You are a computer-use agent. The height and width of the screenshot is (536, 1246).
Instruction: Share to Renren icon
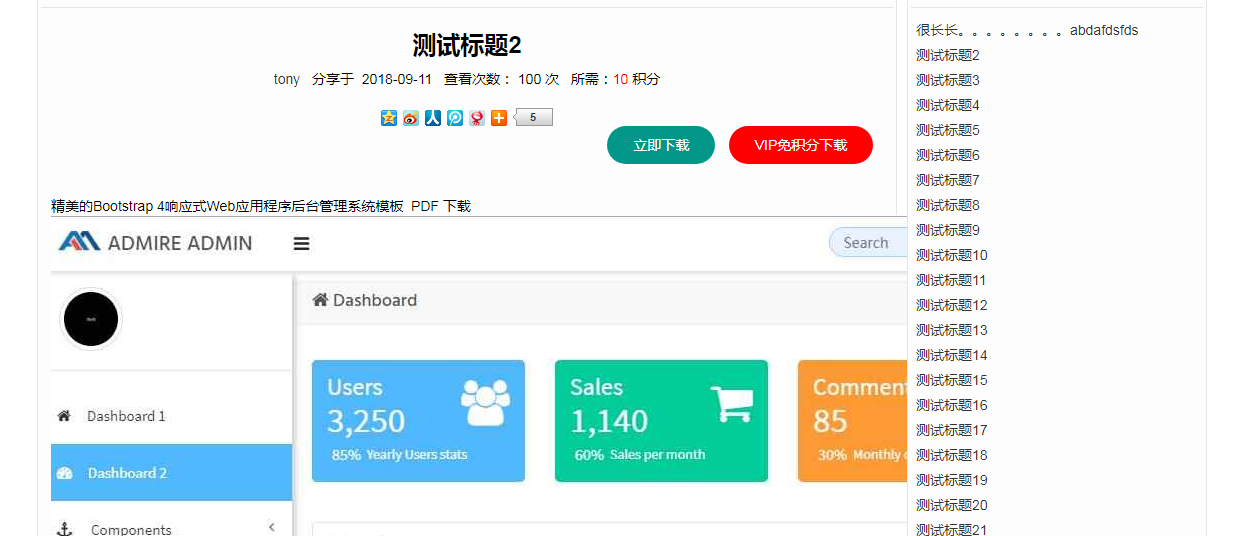pyautogui.click(x=433, y=118)
